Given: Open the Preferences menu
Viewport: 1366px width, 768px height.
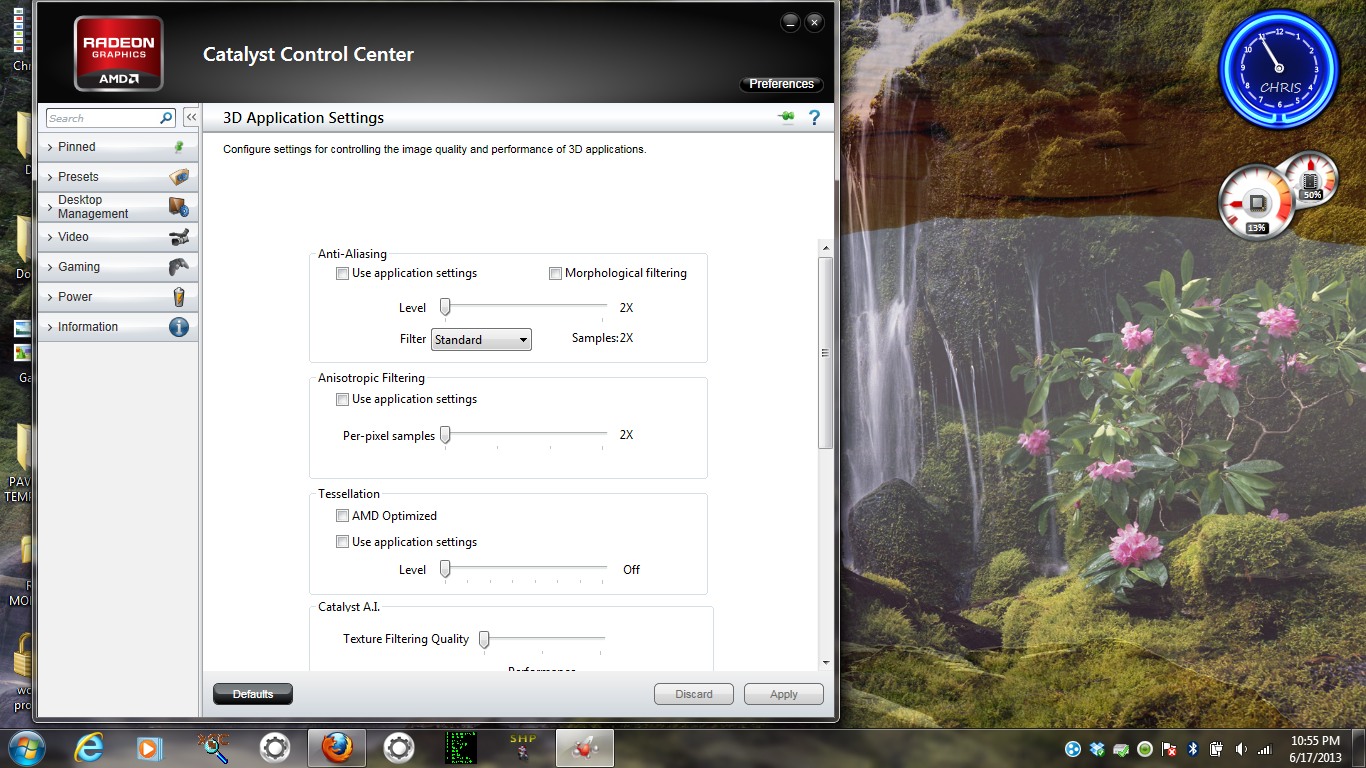Looking at the screenshot, I should [x=781, y=84].
